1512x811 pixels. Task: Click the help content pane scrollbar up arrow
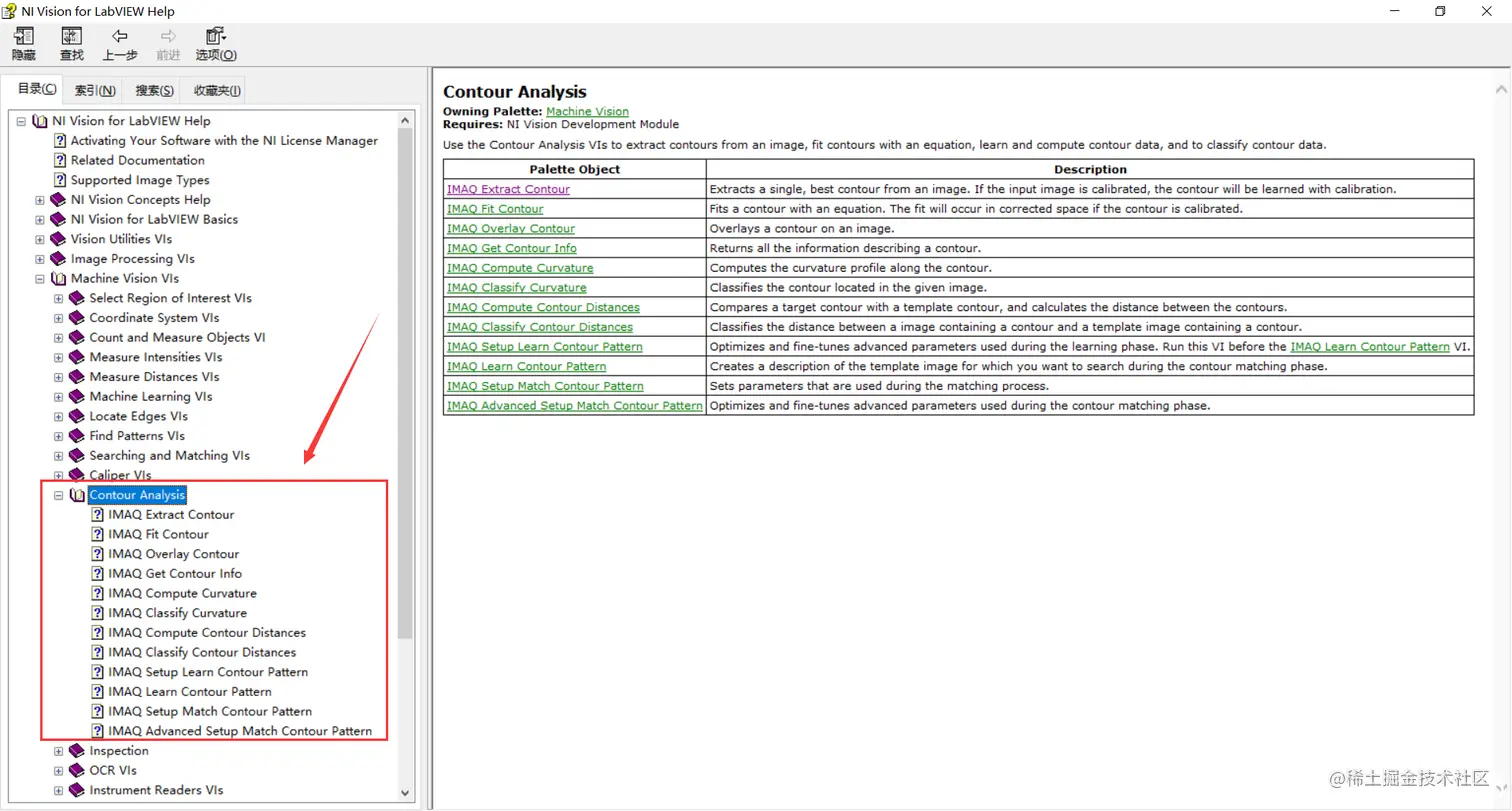coord(1502,90)
